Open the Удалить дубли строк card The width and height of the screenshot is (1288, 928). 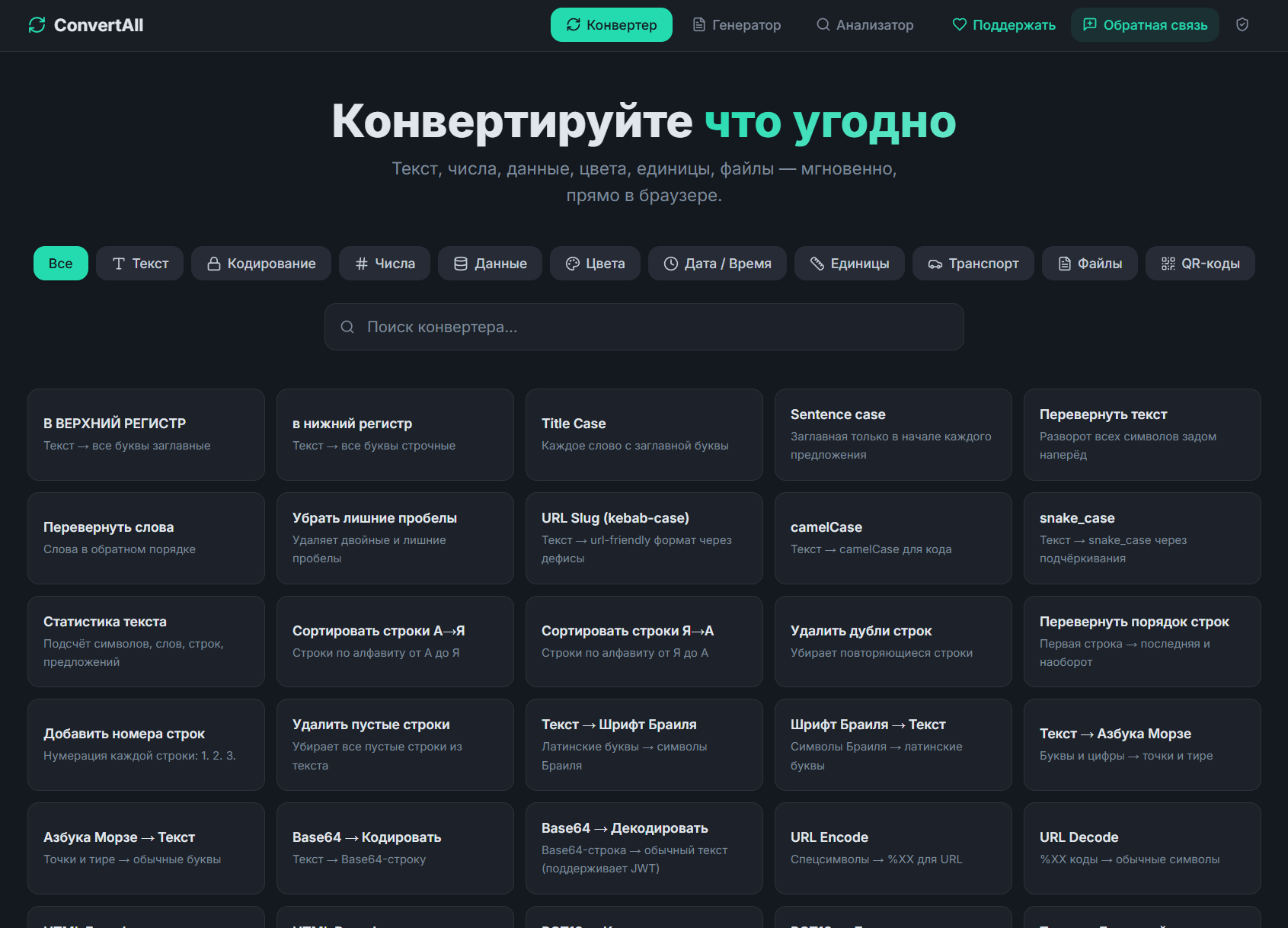coord(893,642)
